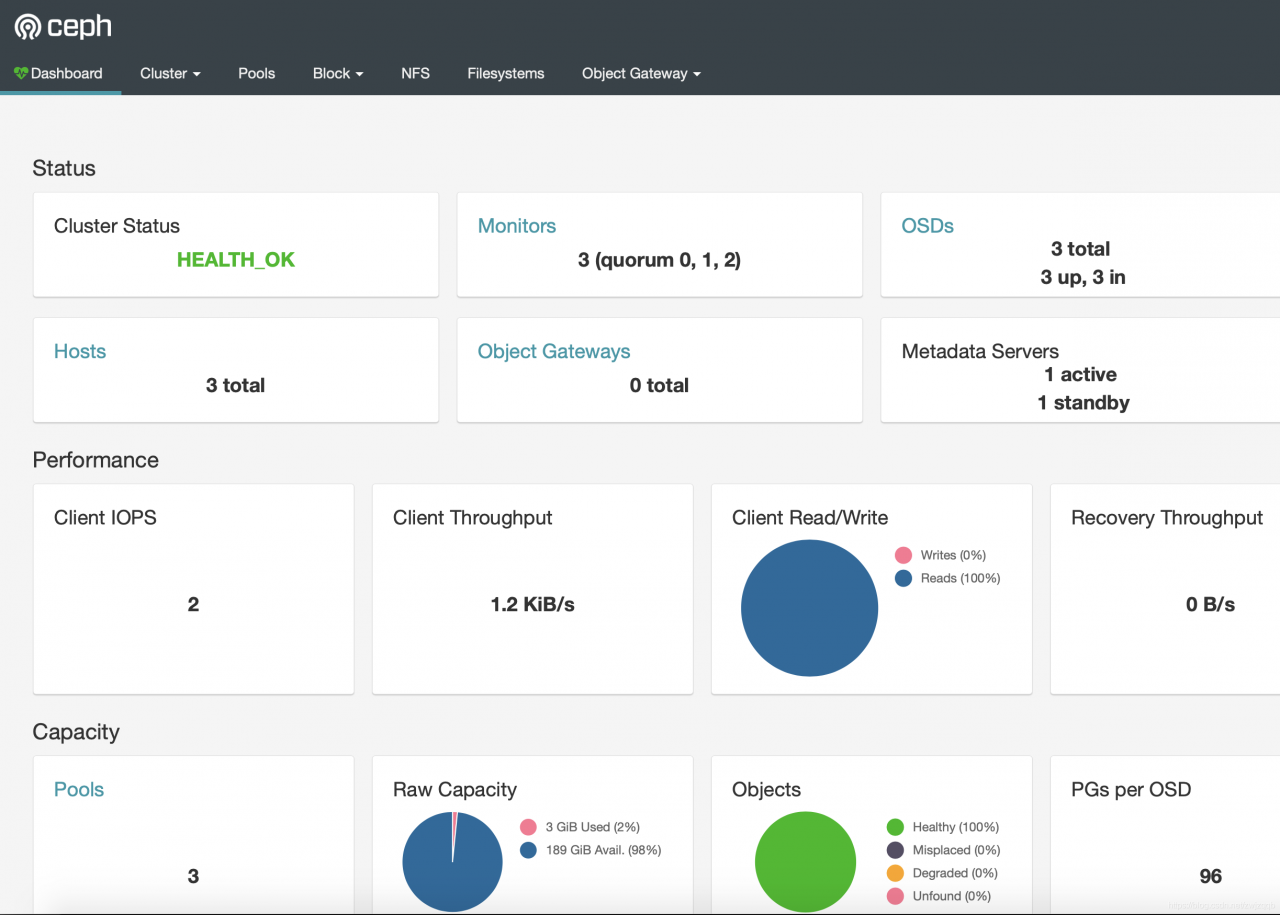Expand the Cluster dropdown menu

pyautogui.click(x=170, y=73)
